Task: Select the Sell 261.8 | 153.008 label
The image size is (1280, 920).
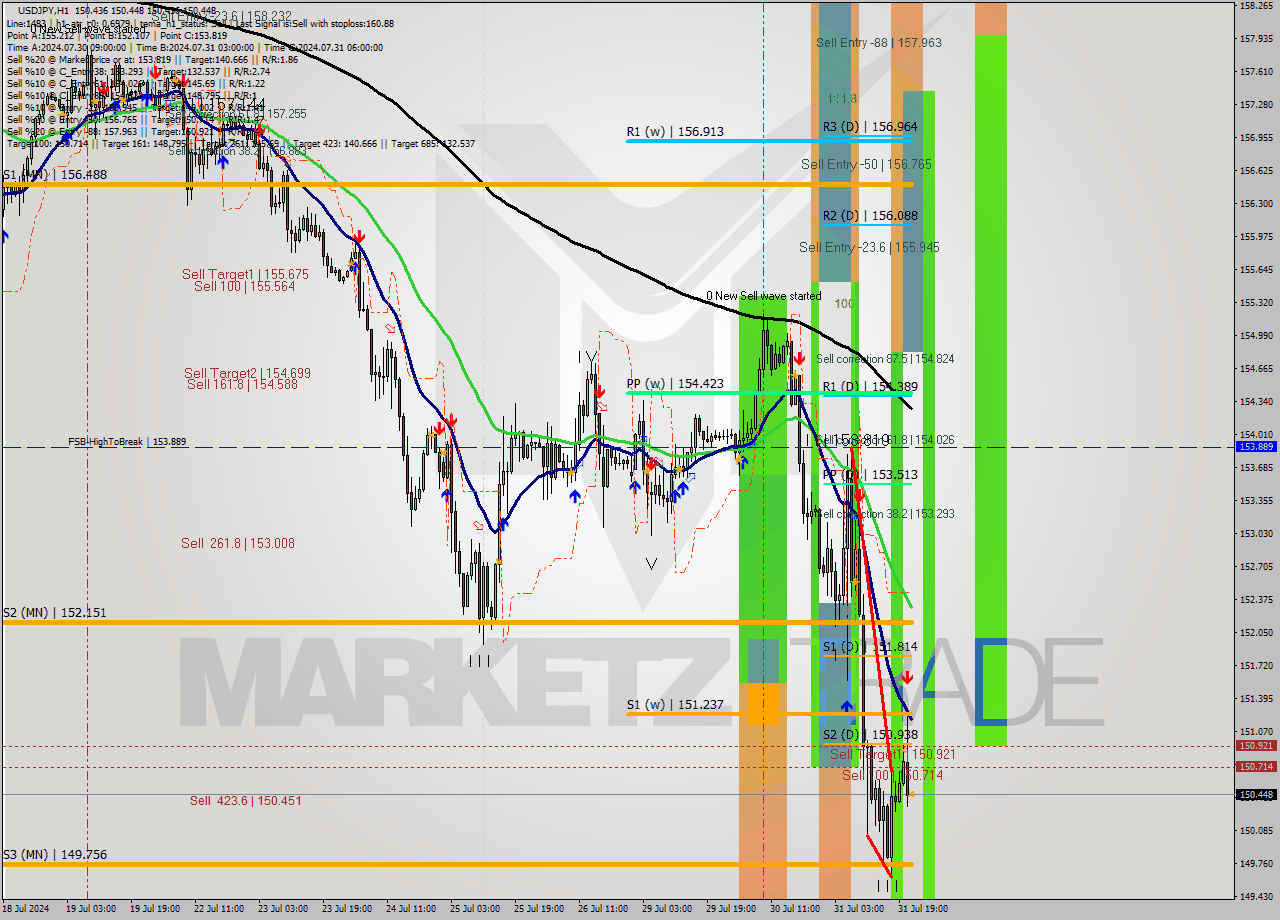Action: [238, 543]
